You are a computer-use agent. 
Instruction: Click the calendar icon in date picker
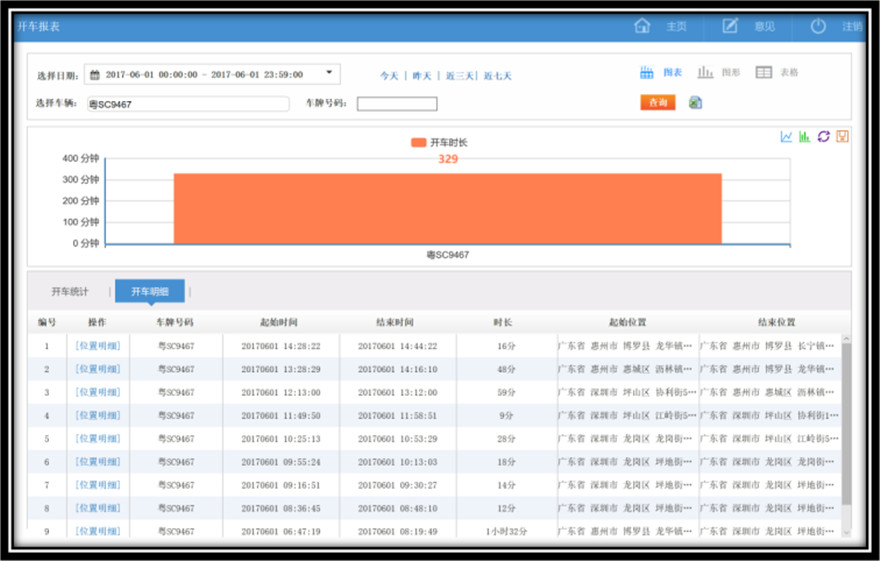tap(95, 74)
